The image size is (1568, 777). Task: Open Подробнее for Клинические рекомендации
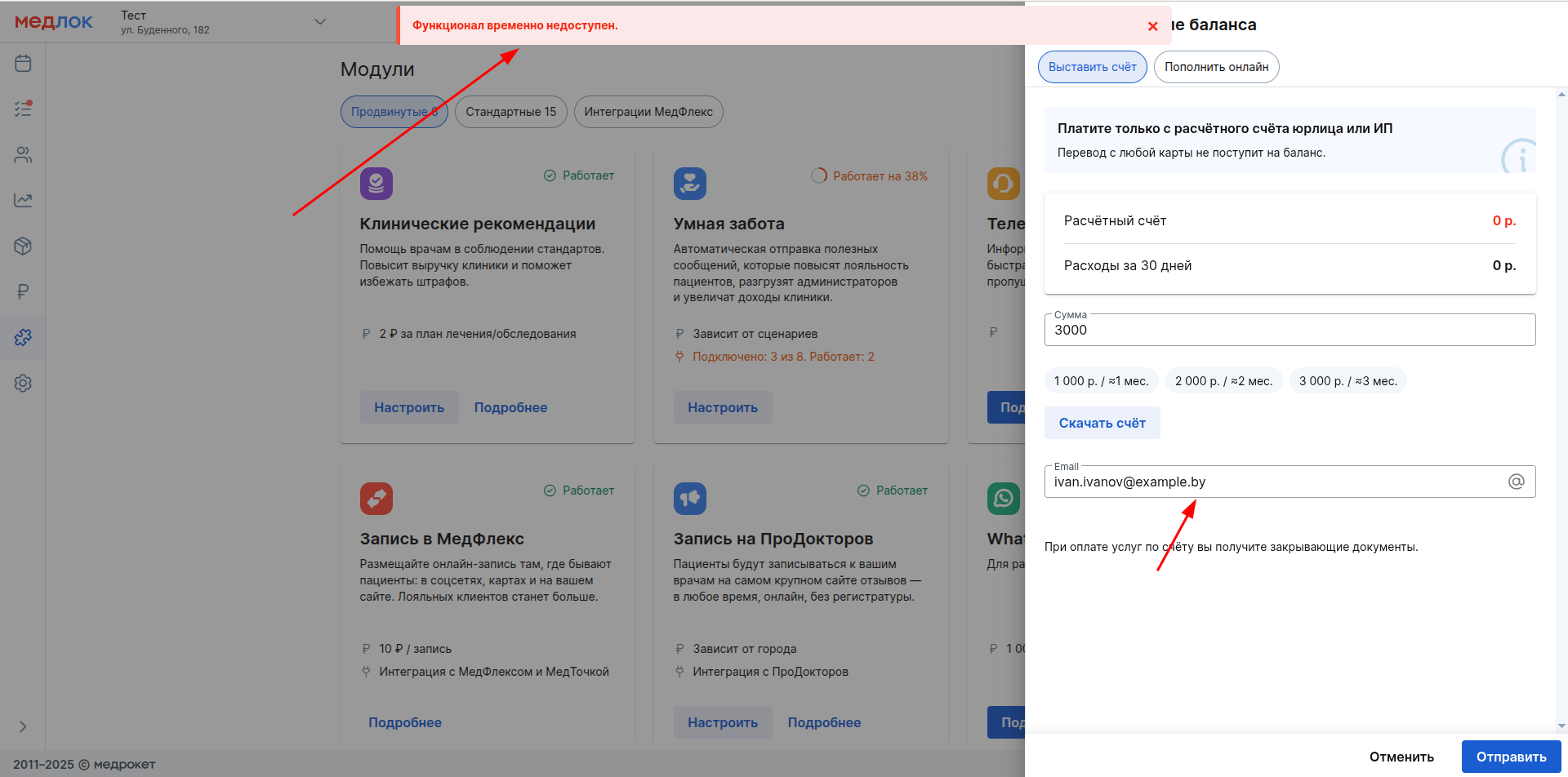[511, 407]
